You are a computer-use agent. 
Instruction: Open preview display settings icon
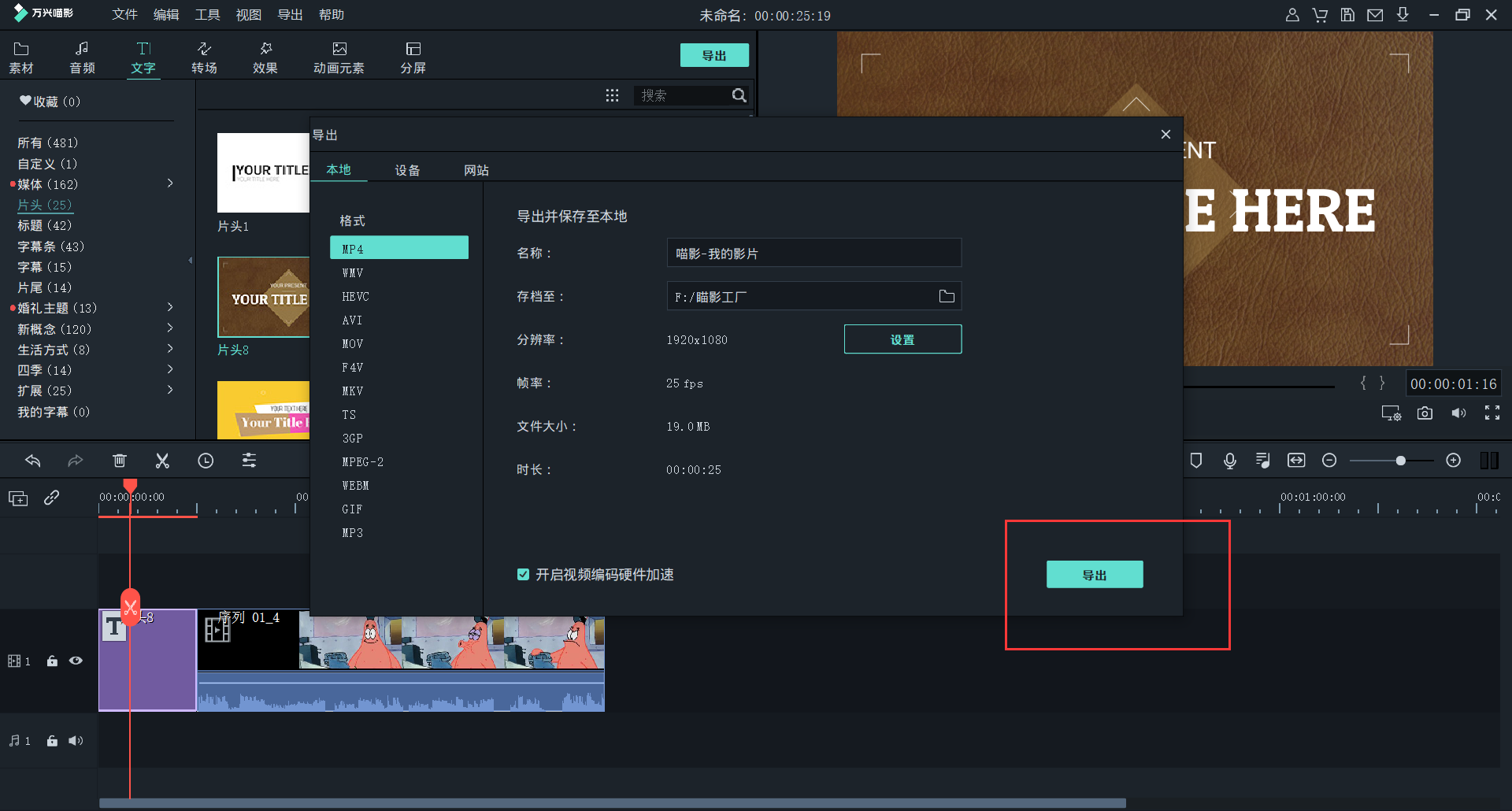tap(1392, 413)
